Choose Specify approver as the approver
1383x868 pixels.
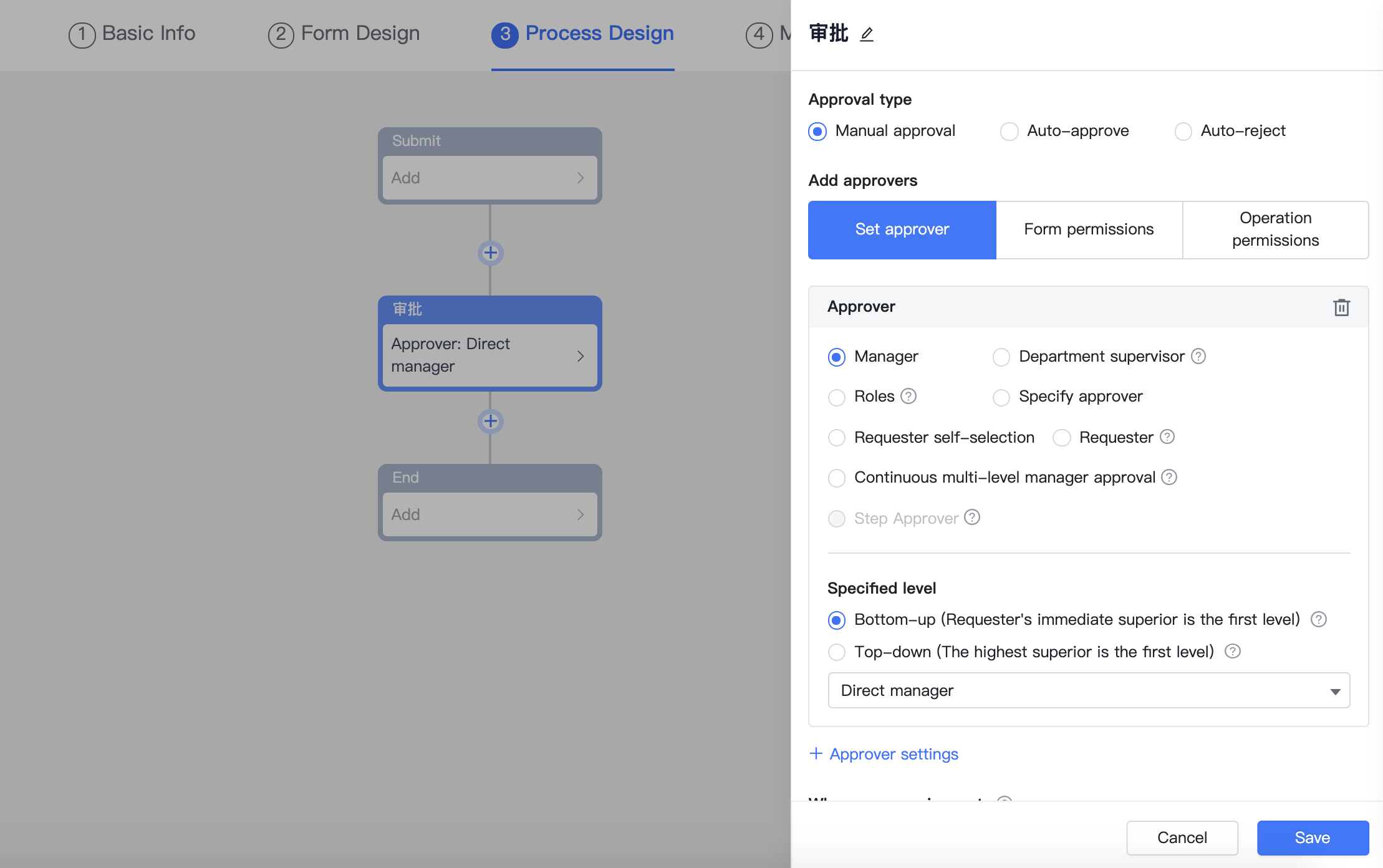[x=1002, y=397]
